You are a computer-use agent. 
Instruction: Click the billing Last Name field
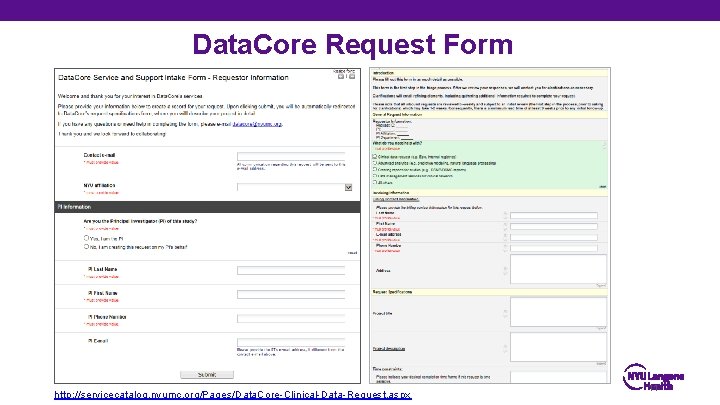554,215
